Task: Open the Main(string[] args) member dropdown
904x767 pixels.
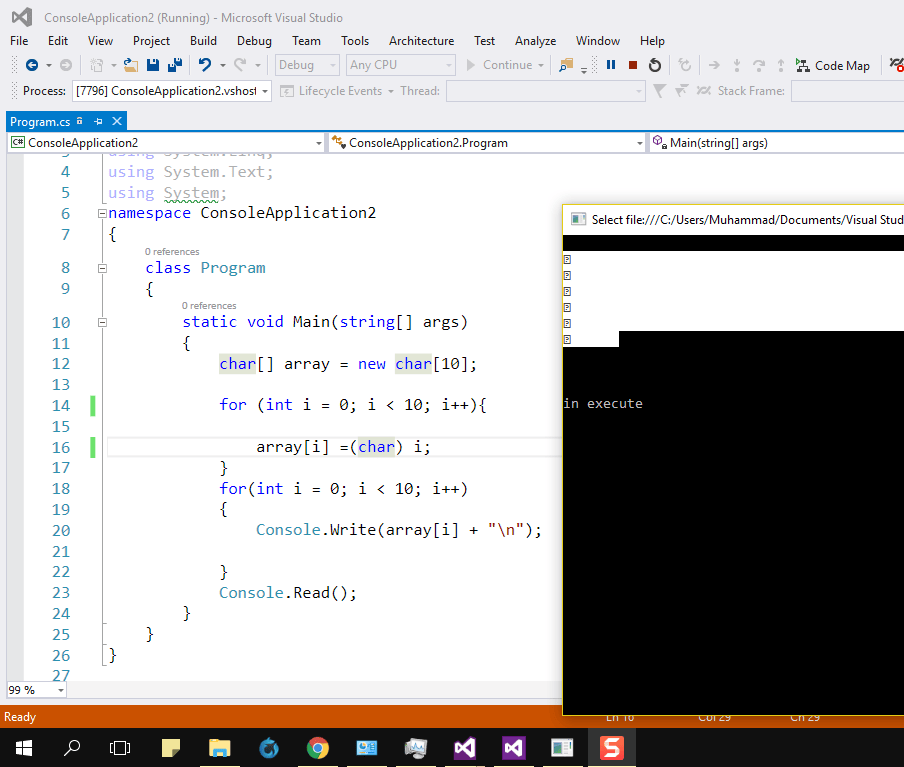Action: (x=777, y=143)
